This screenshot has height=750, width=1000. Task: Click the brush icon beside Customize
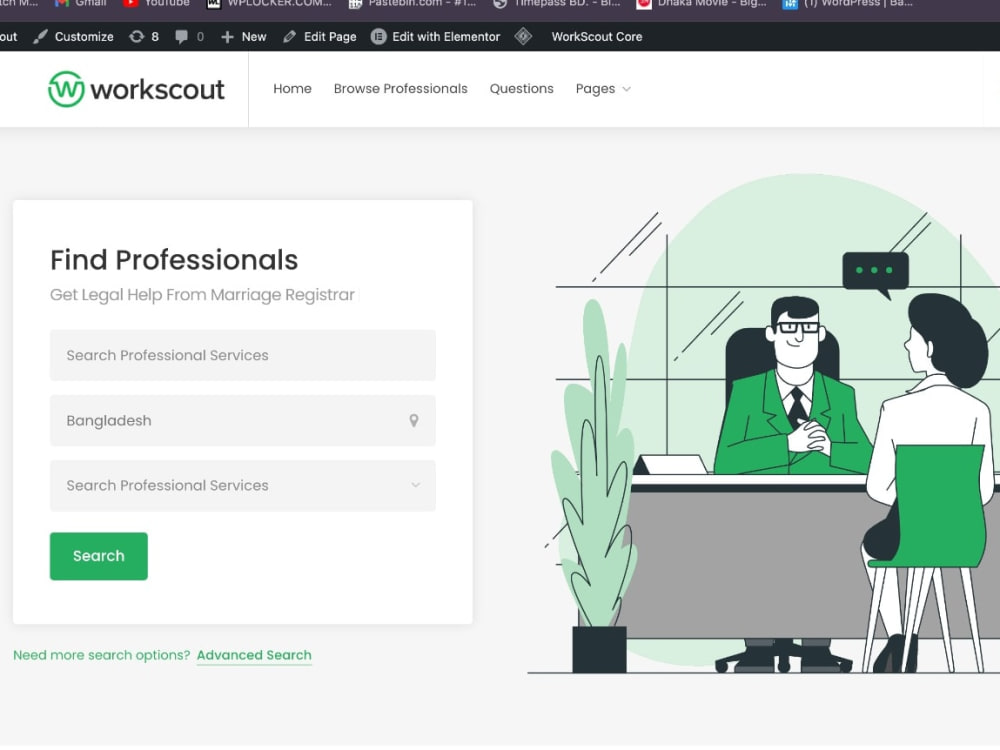(40, 37)
